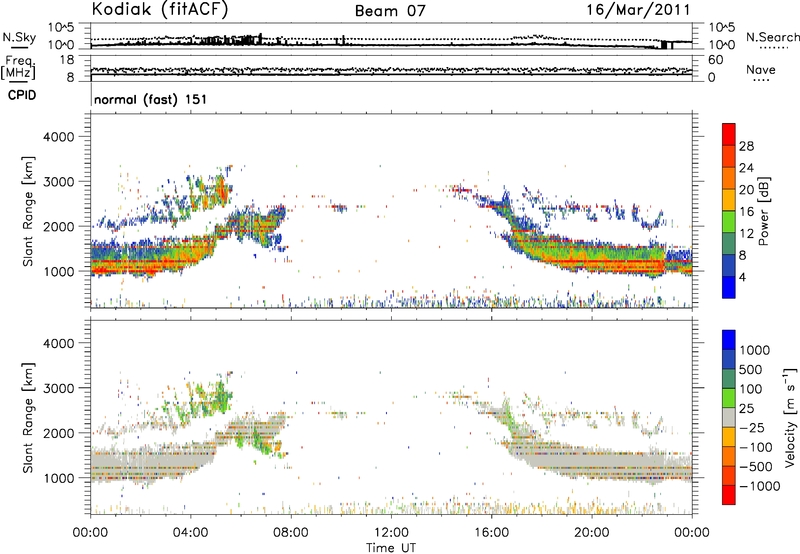Select the 'Beam 07' header label

tap(390, 11)
